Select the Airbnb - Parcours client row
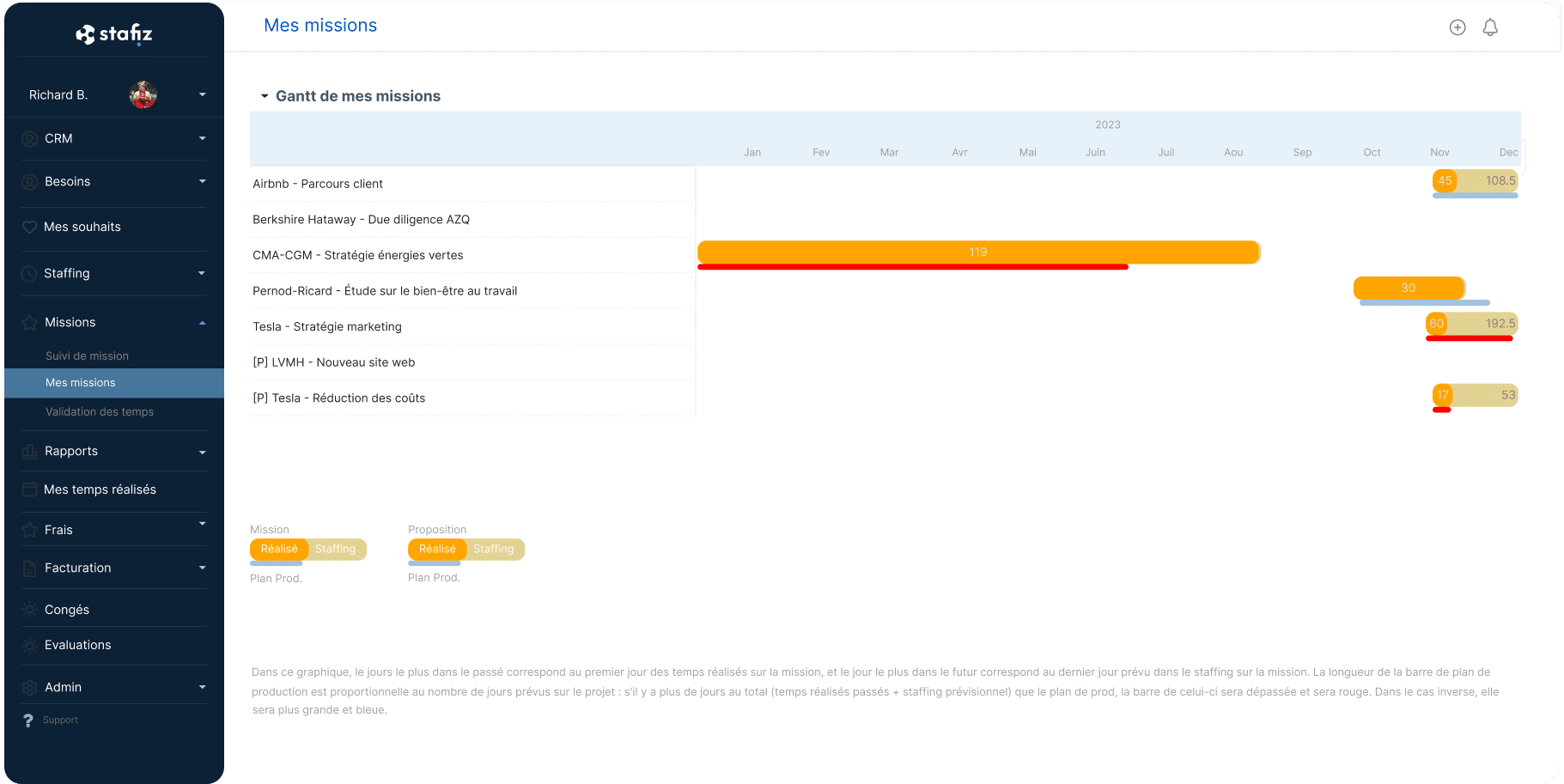1564x784 pixels. [472, 184]
